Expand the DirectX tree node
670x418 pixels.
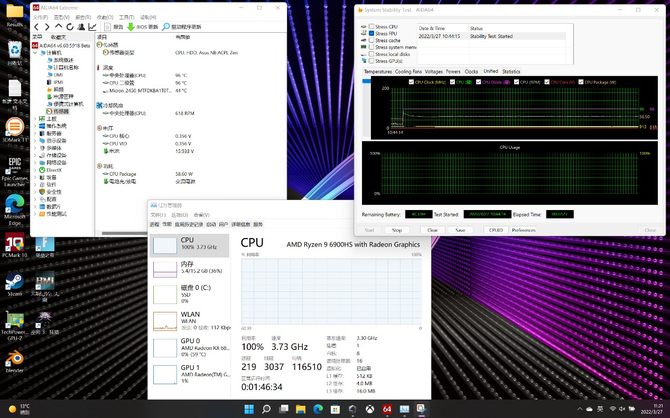36,172
